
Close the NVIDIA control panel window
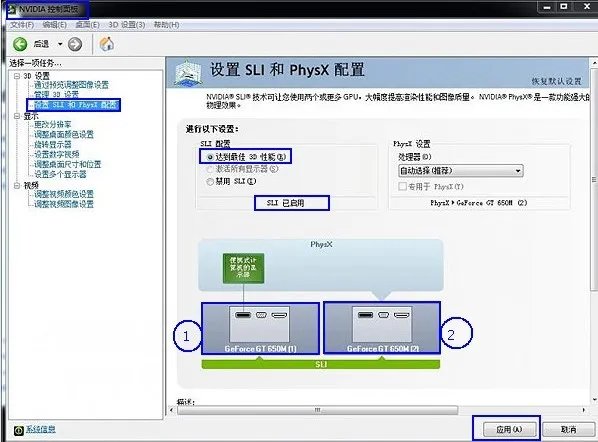point(587,7)
